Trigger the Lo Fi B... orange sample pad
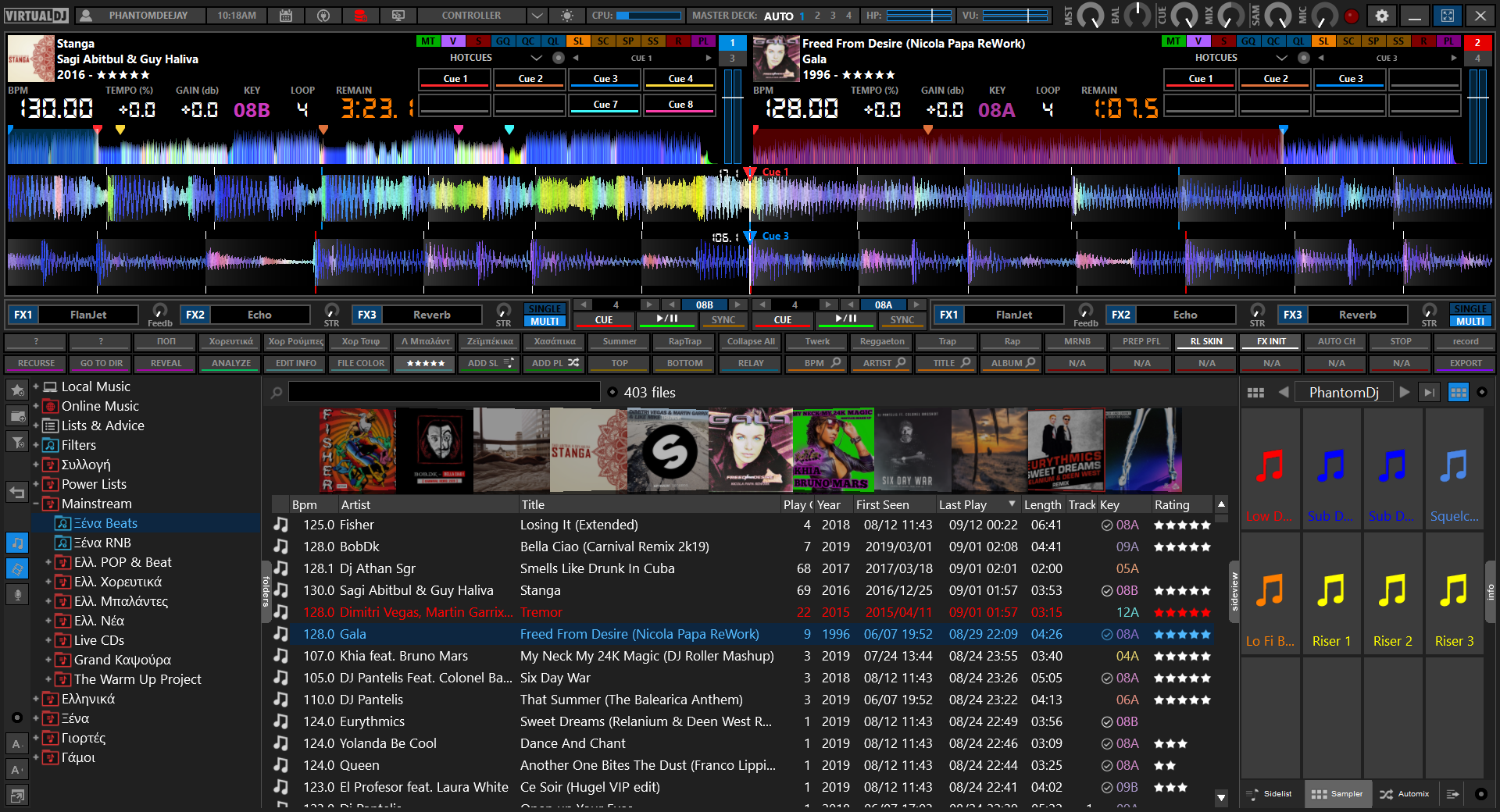Viewport: 1500px width, 812px height. coord(1270,593)
